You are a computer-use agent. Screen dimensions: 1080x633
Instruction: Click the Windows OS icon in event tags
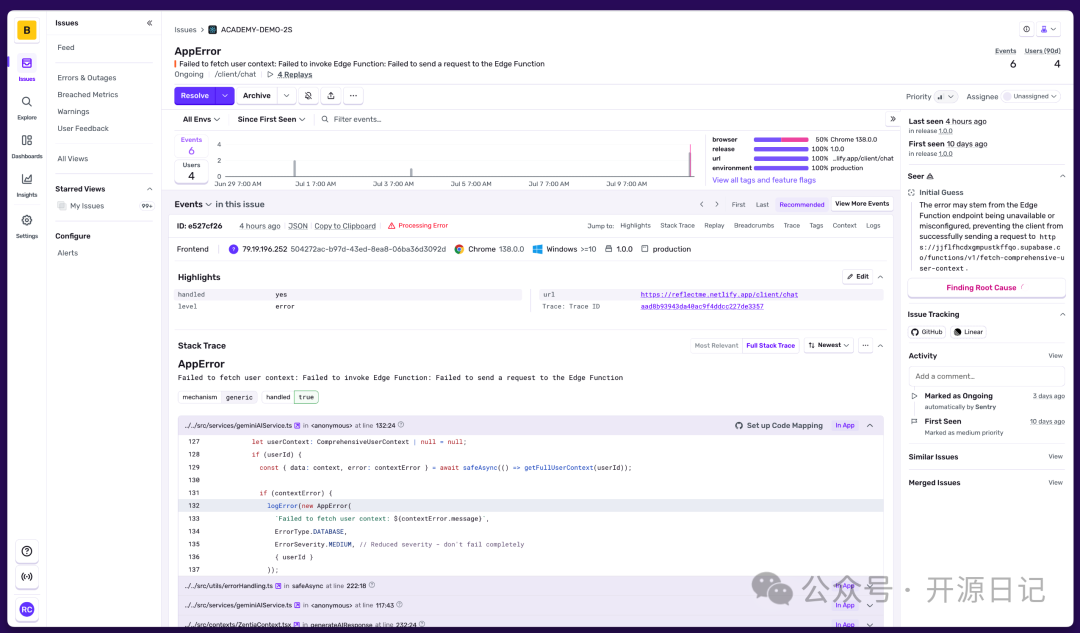[x=538, y=249]
